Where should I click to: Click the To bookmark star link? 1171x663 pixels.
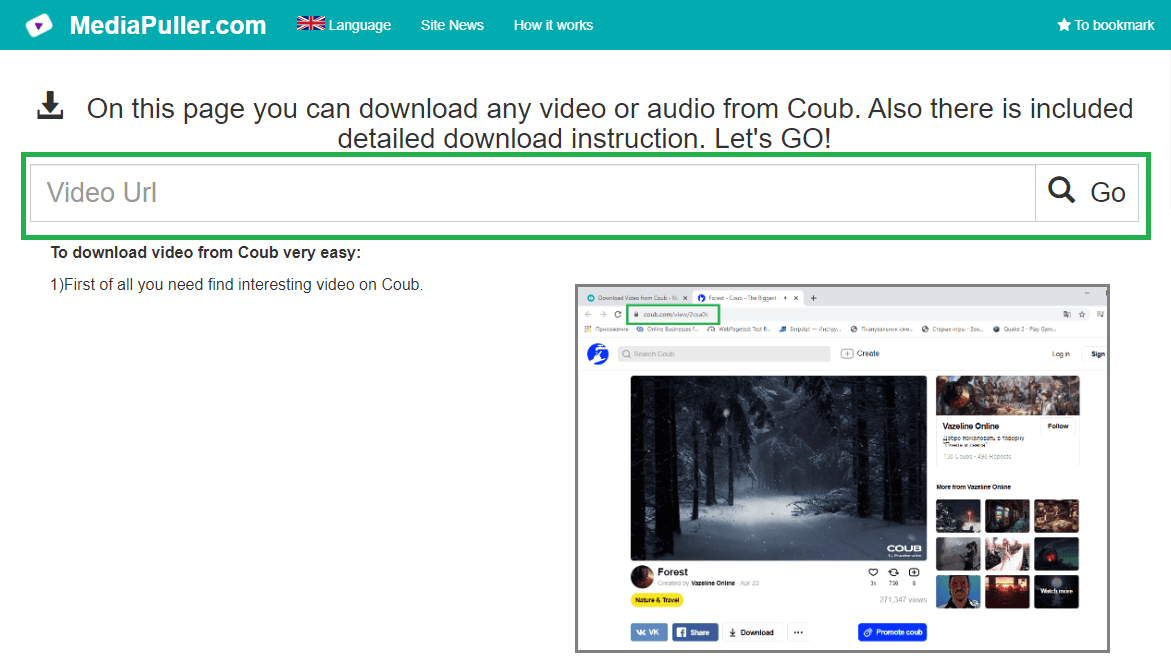click(x=1106, y=25)
